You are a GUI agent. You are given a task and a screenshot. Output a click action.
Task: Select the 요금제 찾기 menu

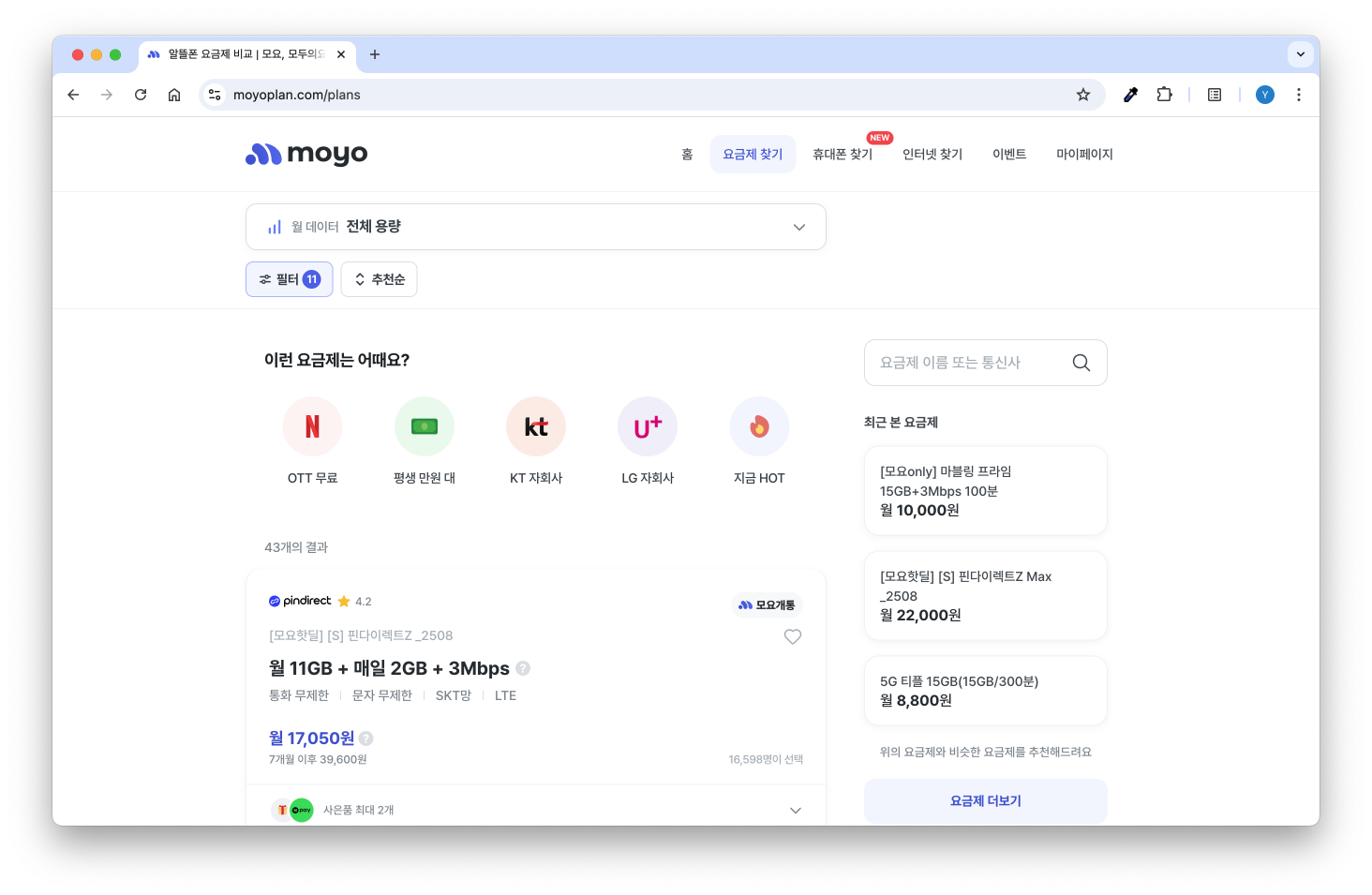coord(753,155)
